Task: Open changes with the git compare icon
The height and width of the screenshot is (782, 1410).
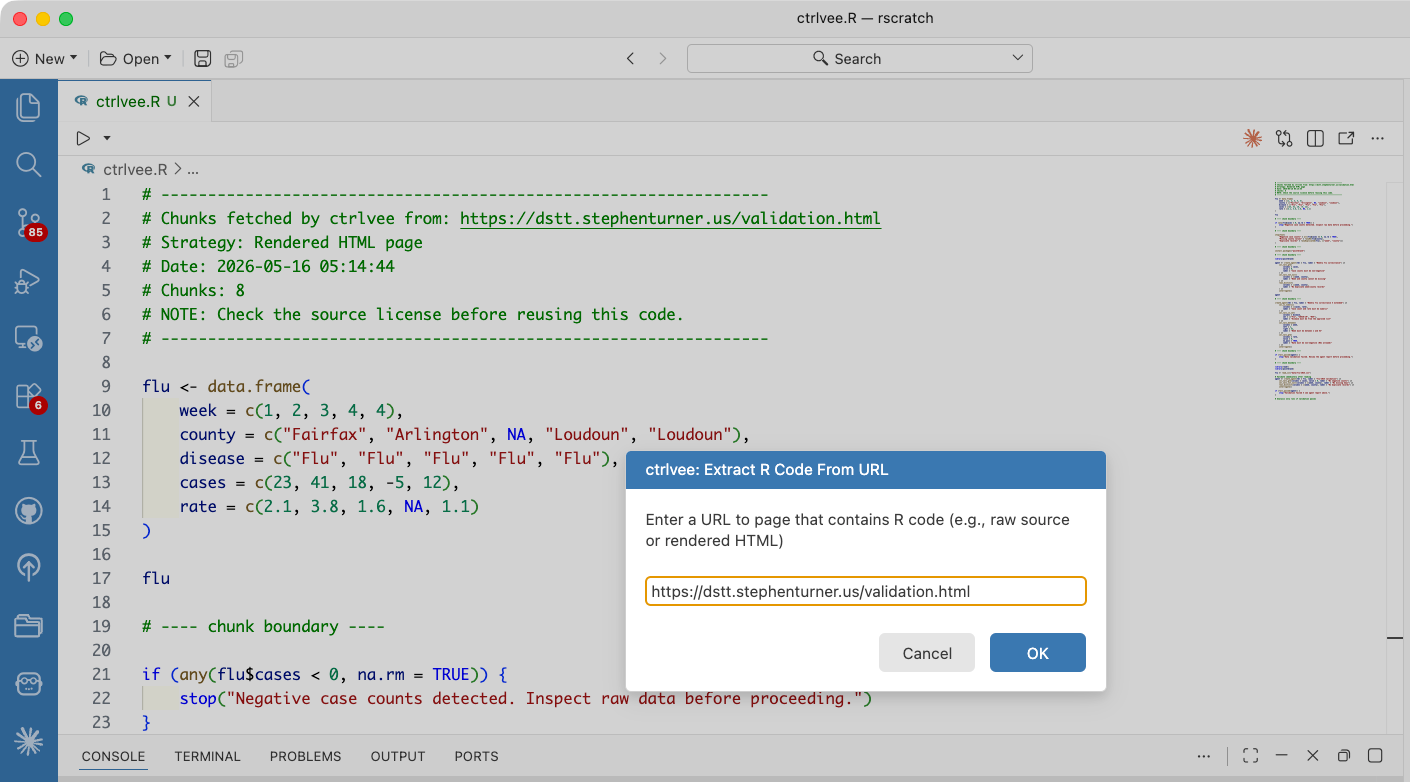Action: 1284,138
